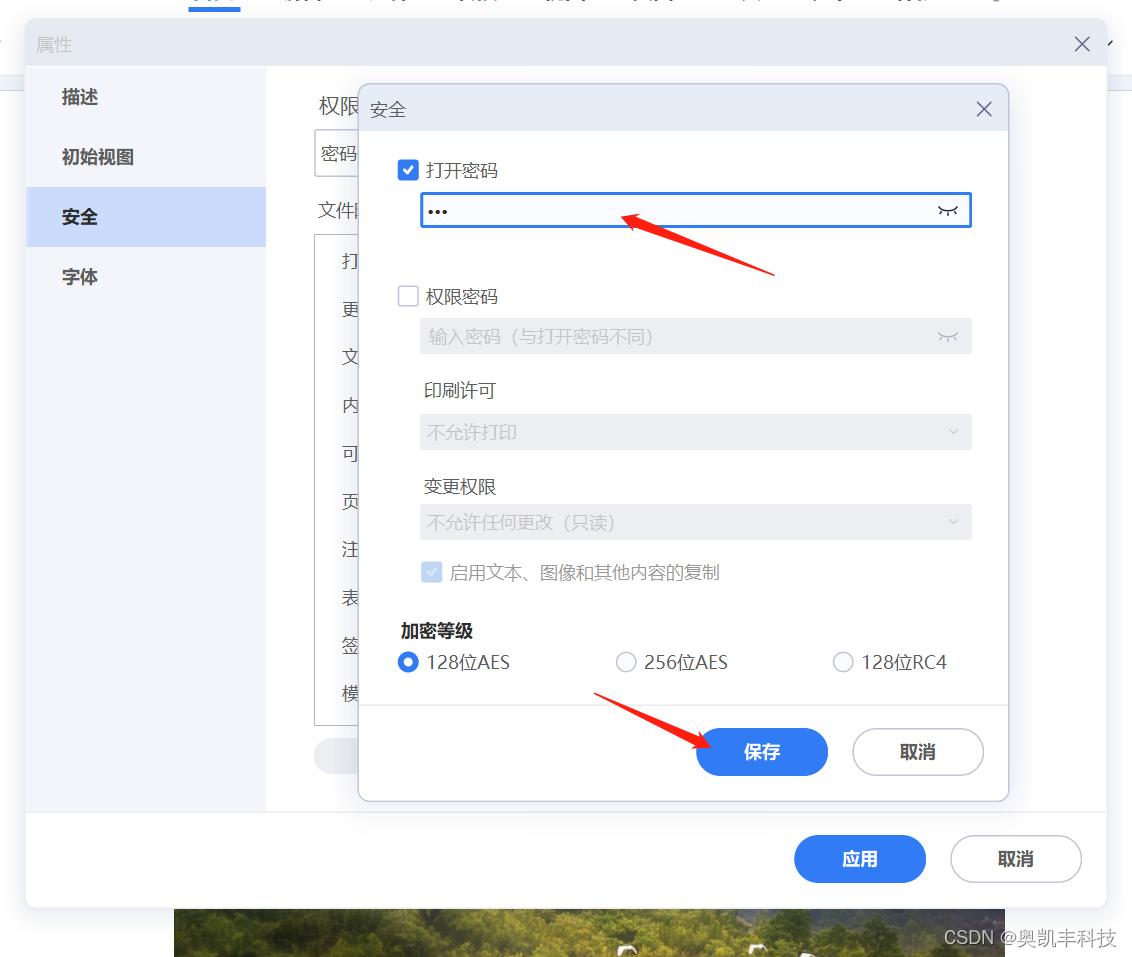The width and height of the screenshot is (1132, 957).
Task: Toggle permission-password visibility eye icon
Action: 947,336
